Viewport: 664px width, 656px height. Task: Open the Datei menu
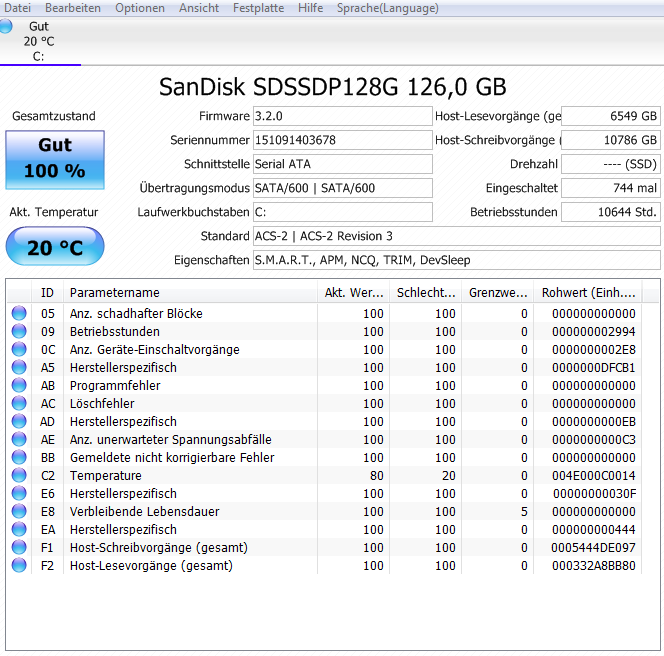pyautogui.click(x=17, y=8)
